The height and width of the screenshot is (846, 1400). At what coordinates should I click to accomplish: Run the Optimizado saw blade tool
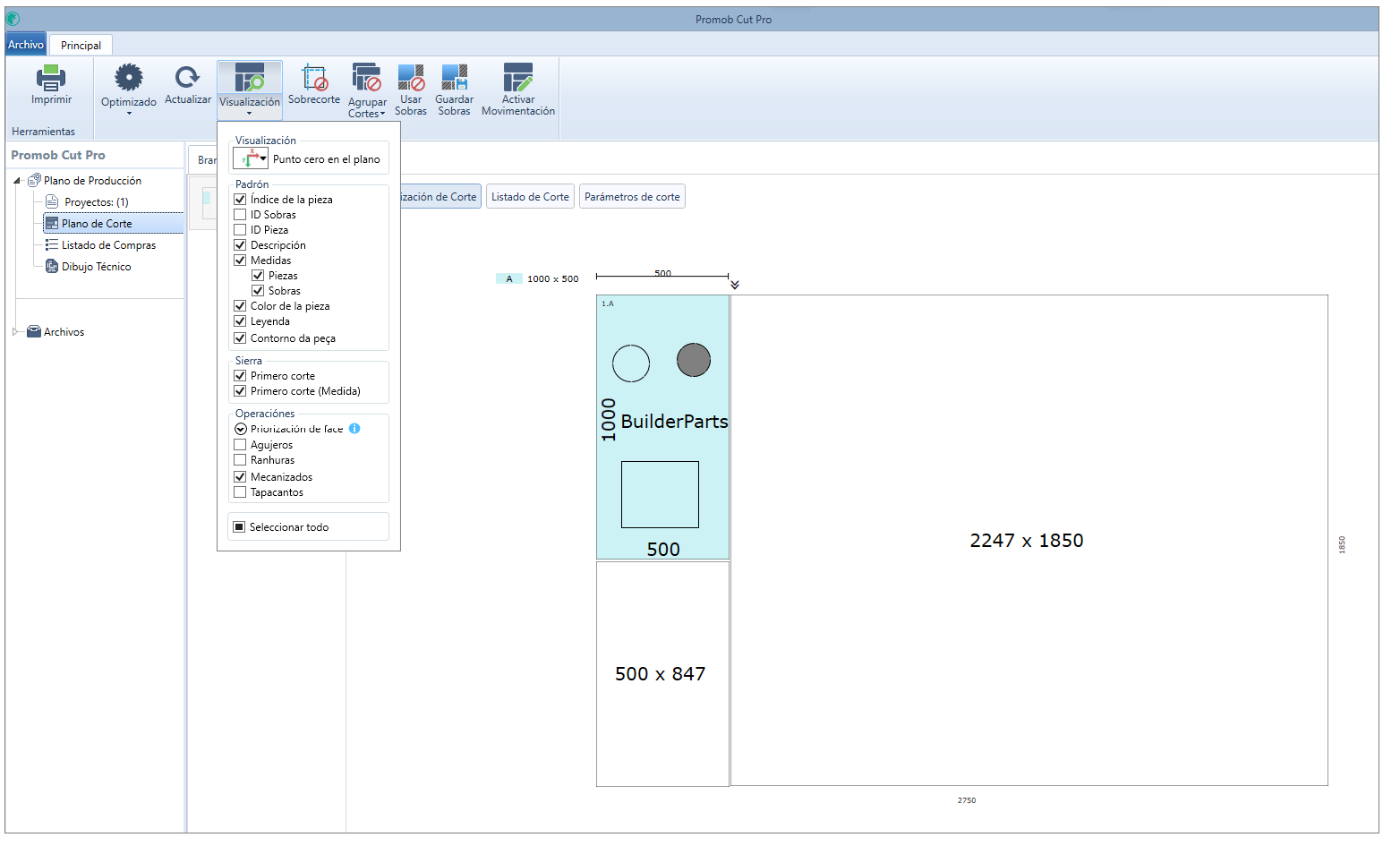[x=129, y=78]
